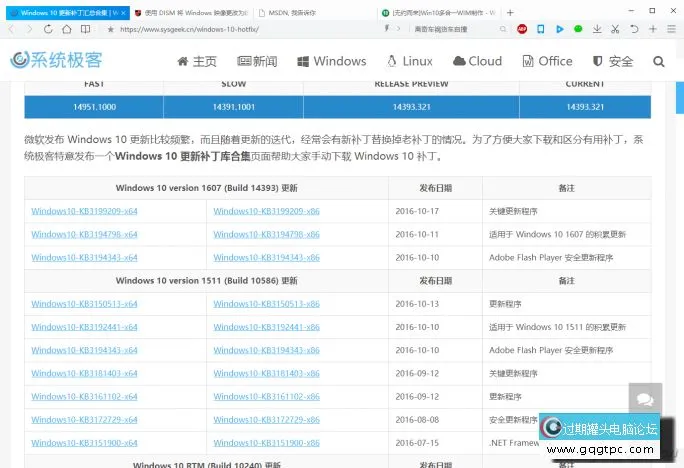Viewport: 684px width, 468px height.
Task: Download Windows10-KB3151900-x86
Action: click(x=266, y=443)
